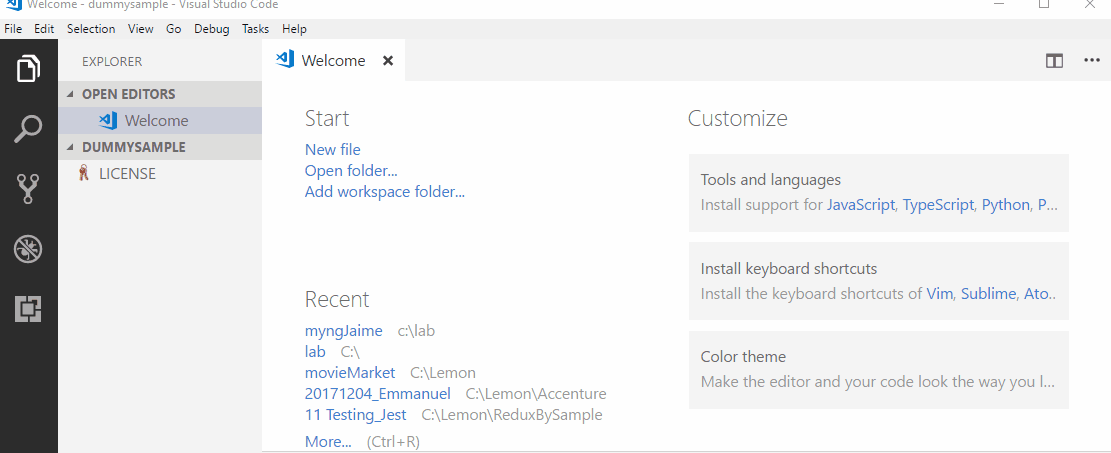Open the editor More Actions ellipsis
This screenshot has width=1111, height=453.
[1091, 61]
